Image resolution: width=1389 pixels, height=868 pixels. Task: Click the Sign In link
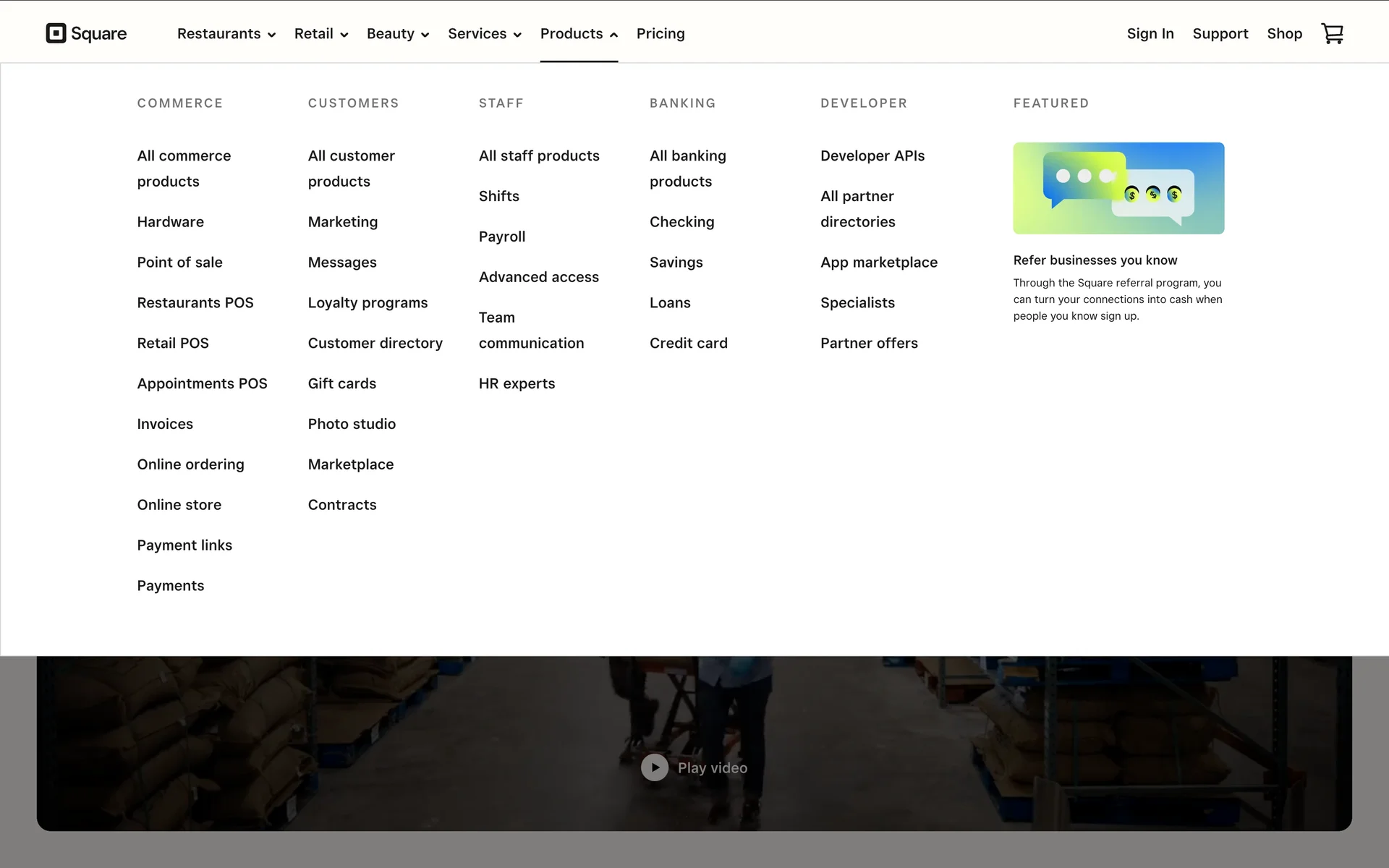[1150, 34]
